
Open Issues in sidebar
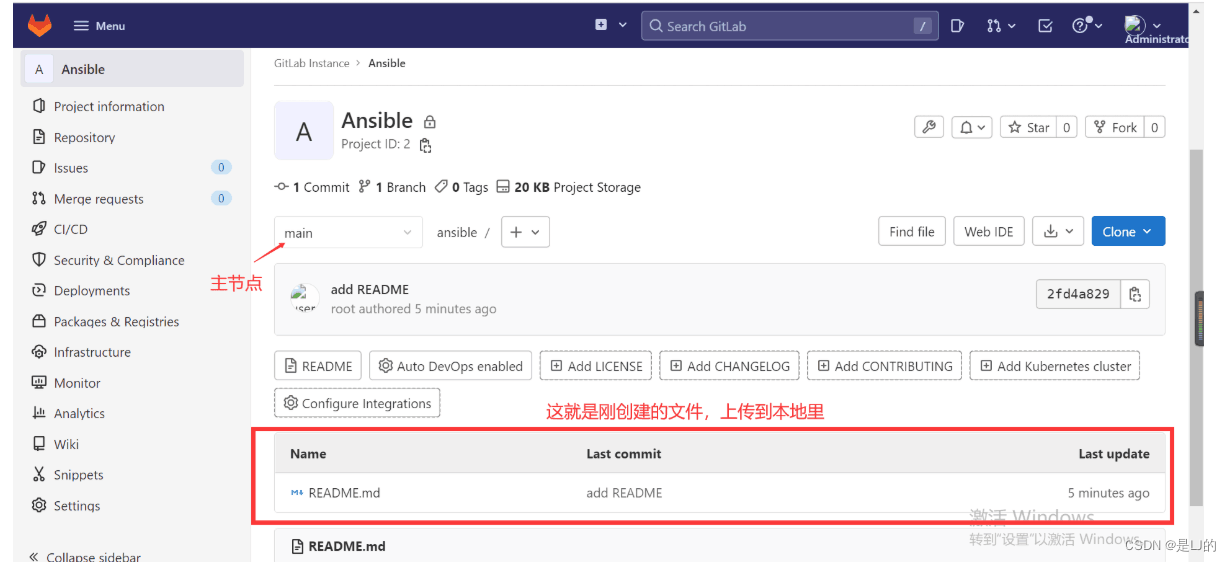71,168
